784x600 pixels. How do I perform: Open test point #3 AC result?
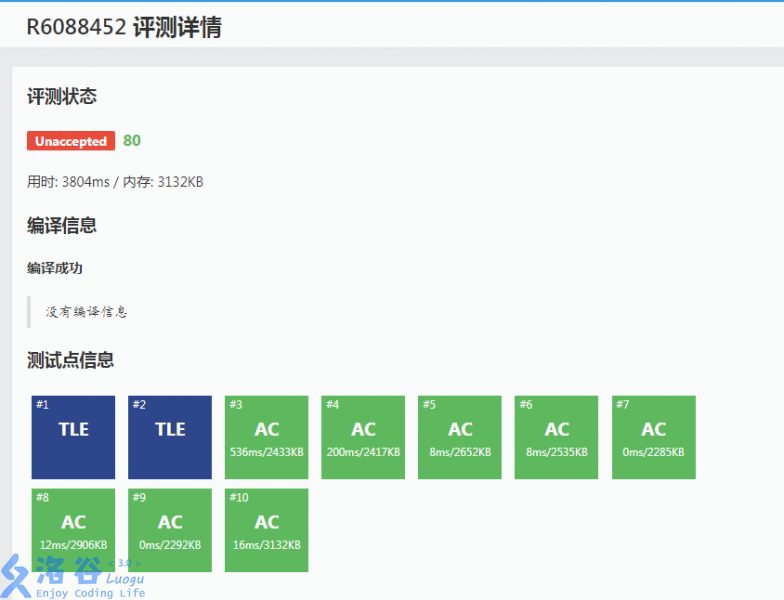click(266, 437)
